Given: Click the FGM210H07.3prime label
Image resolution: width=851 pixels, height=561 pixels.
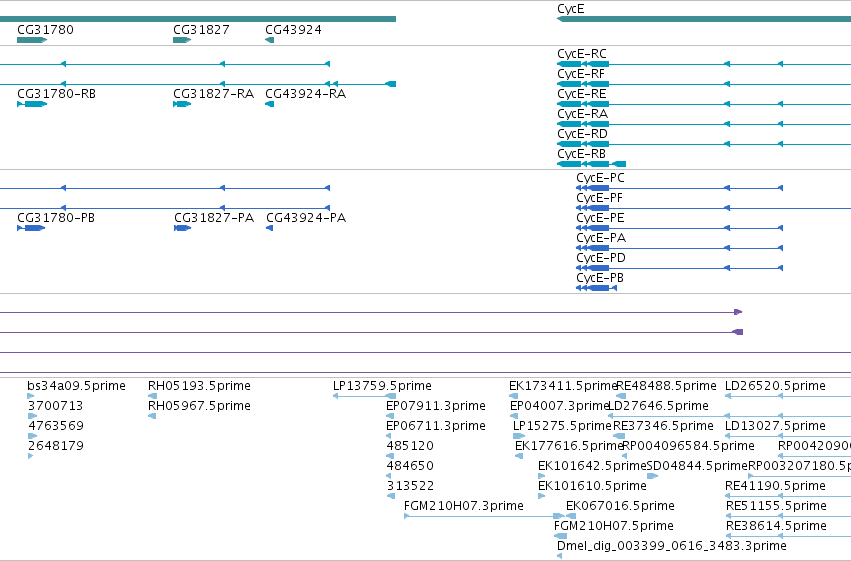Looking at the screenshot, I should 463,506.
